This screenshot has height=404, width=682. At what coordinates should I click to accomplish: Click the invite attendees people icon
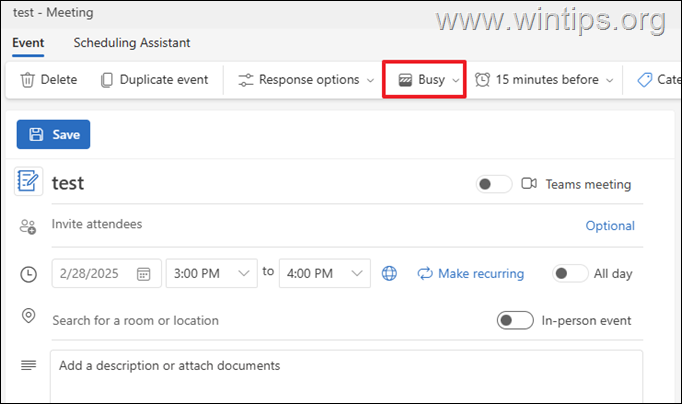point(28,227)
